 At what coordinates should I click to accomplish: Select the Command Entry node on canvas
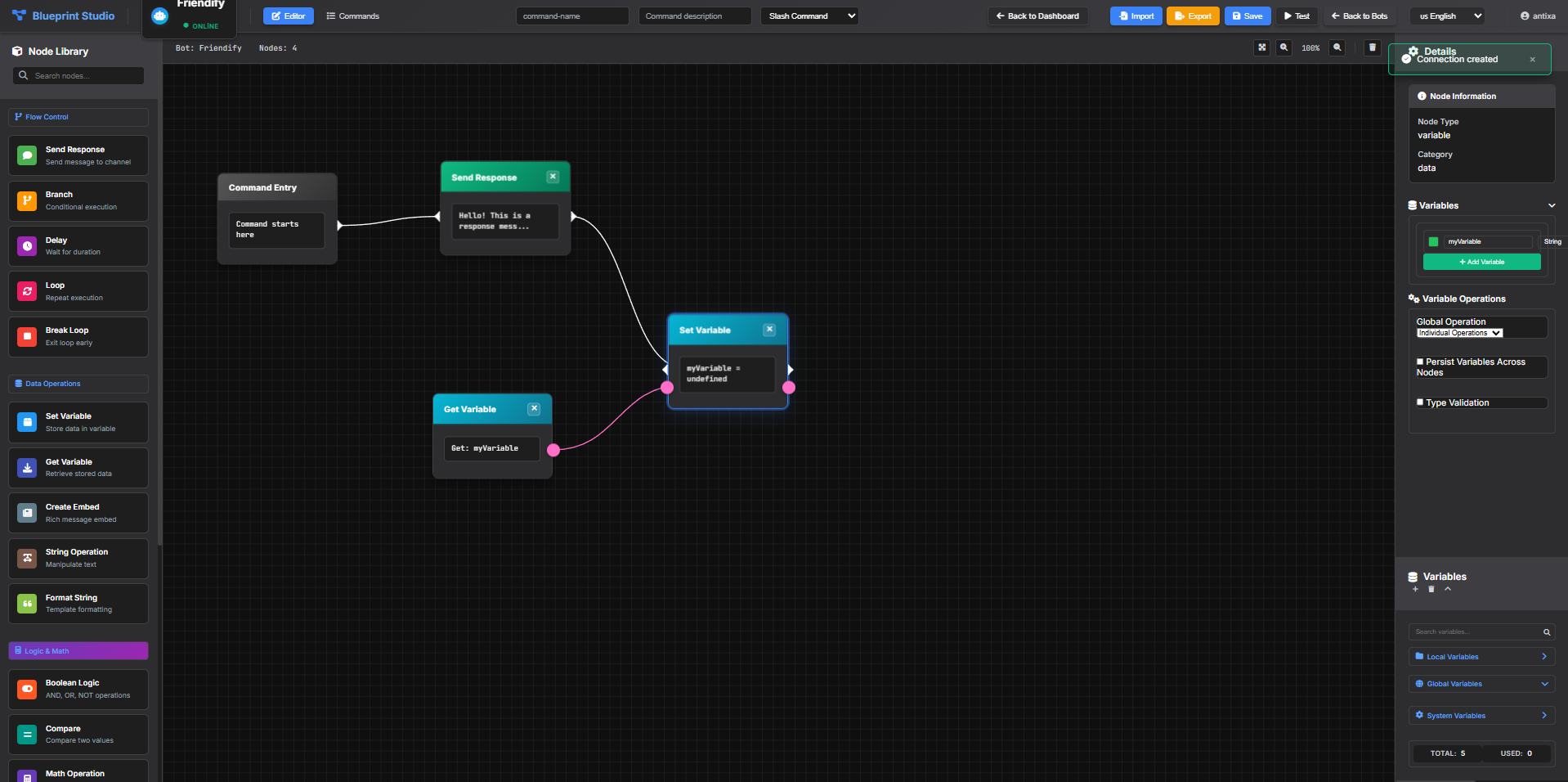tap(277, 218)
